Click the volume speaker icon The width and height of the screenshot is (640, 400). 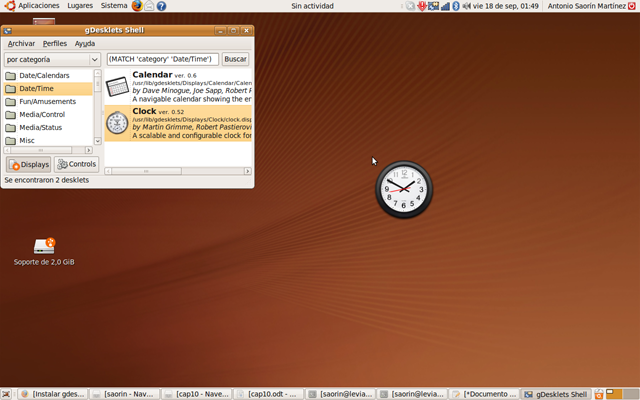tap(467, 6)
